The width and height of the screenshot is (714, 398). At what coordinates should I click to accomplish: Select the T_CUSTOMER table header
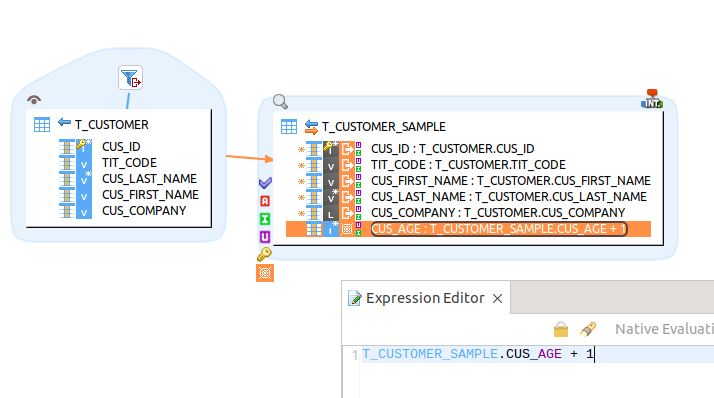coord(112,124)
